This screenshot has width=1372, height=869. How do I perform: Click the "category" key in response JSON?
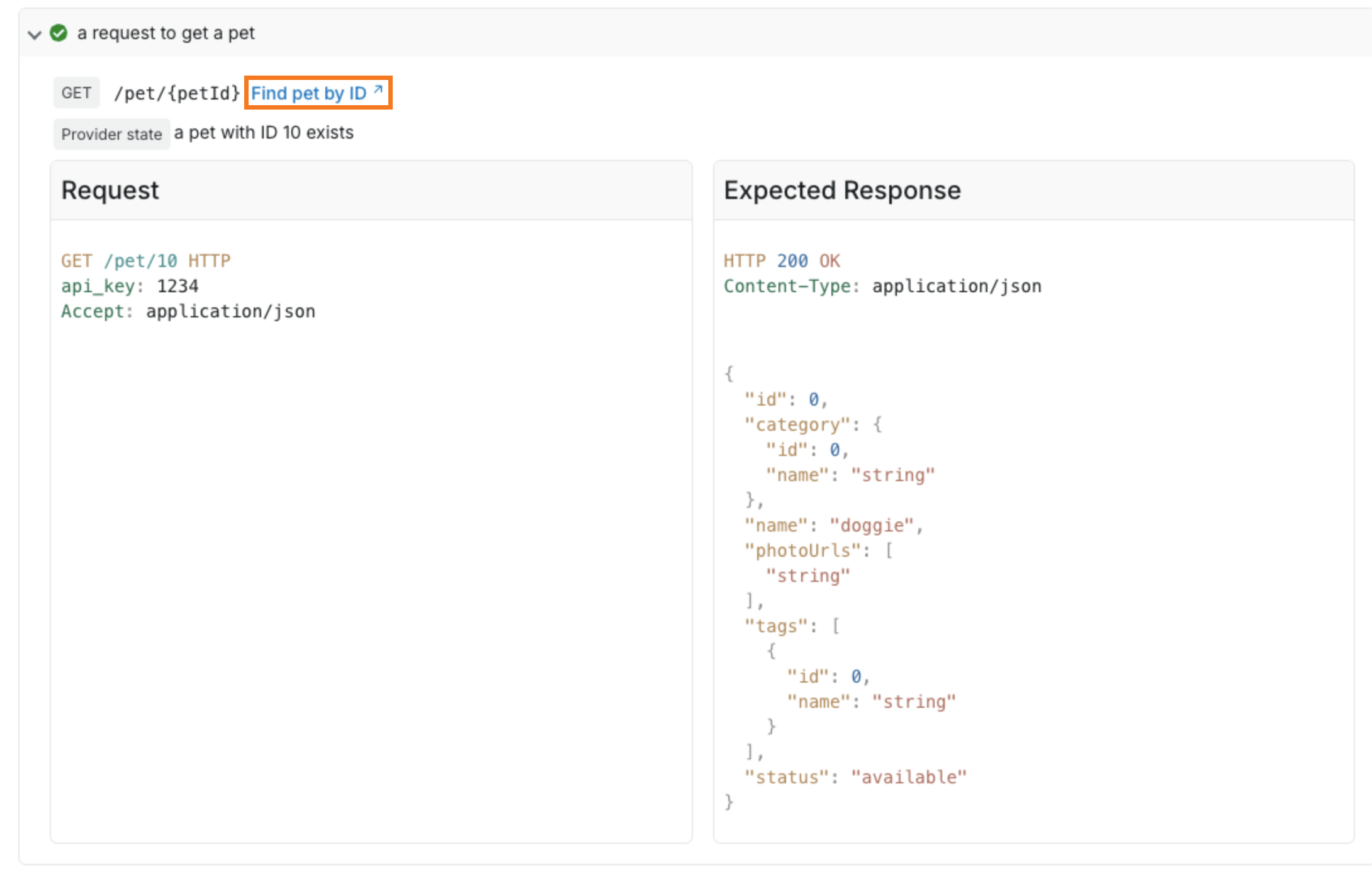797,424
